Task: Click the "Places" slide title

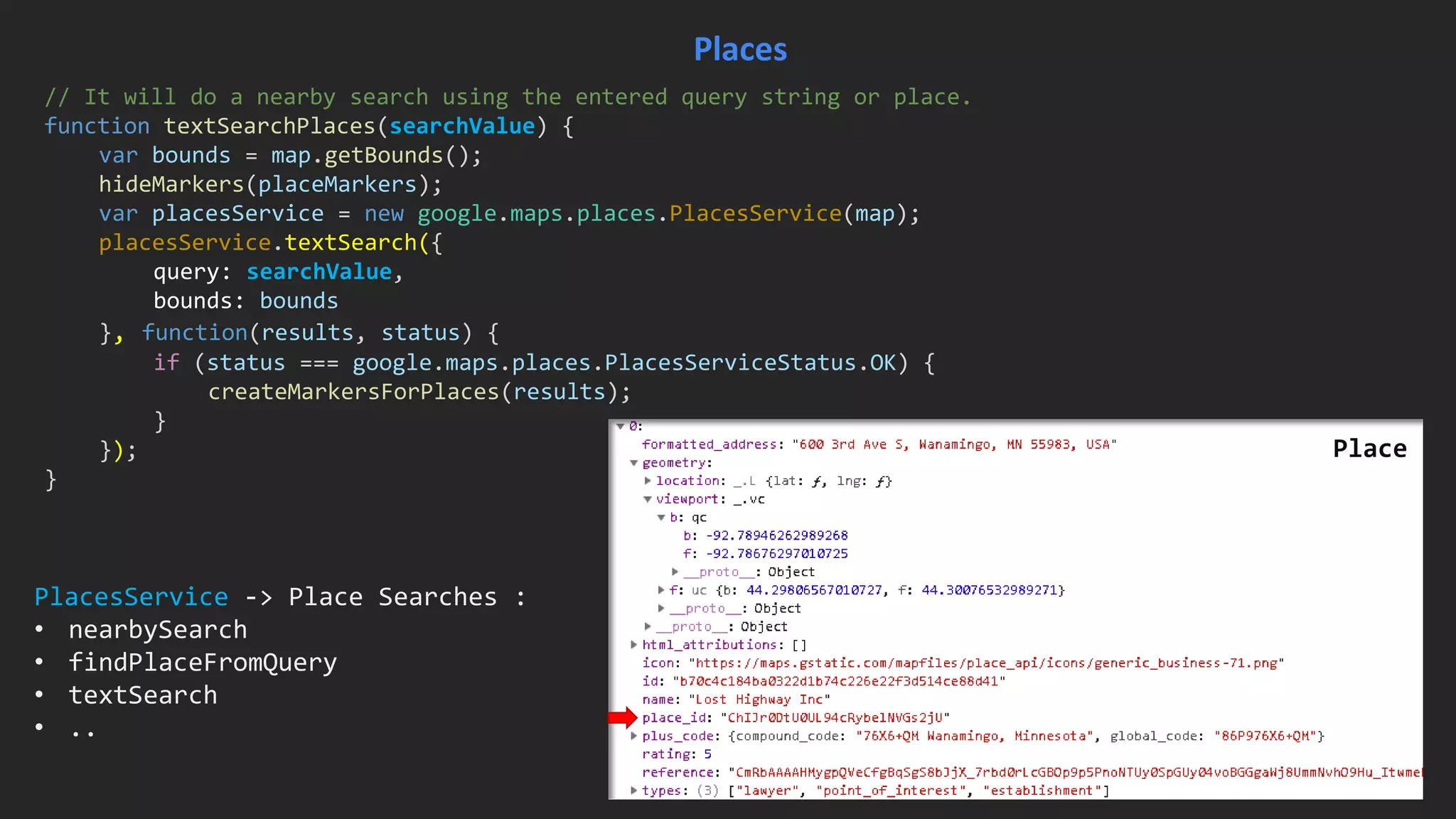Action: [740, 50]
